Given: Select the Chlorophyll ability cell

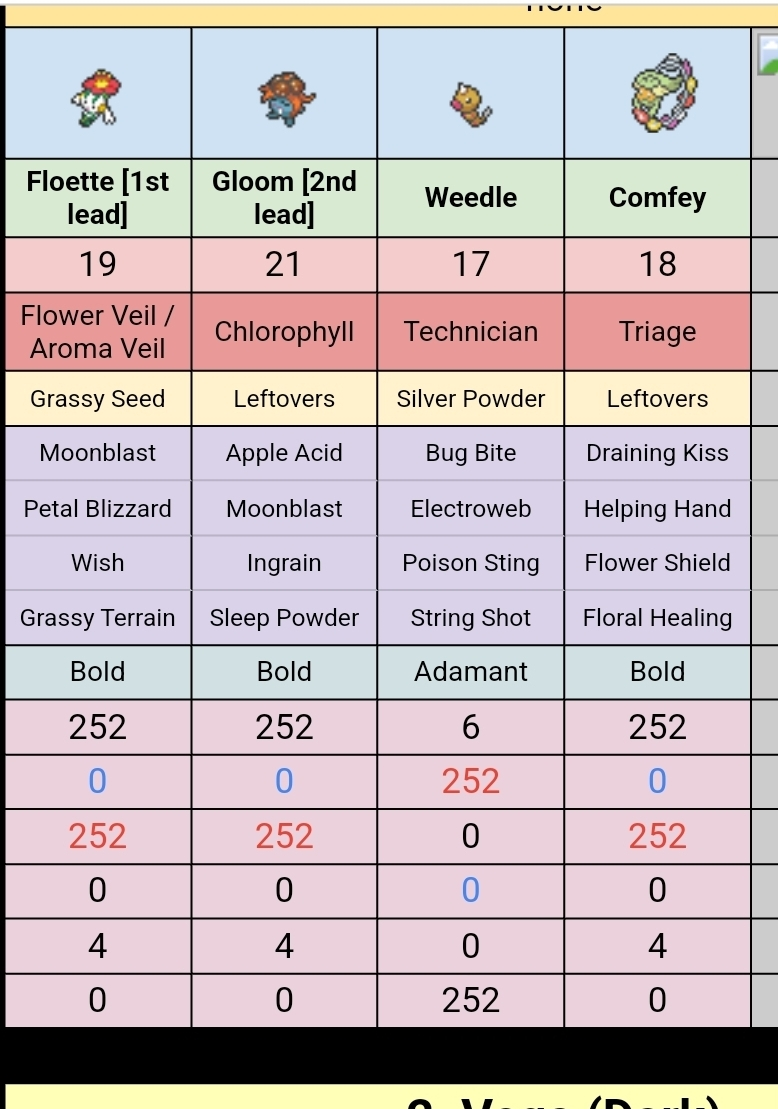Looking at the screenshot, I should click(x=284, y=332).
